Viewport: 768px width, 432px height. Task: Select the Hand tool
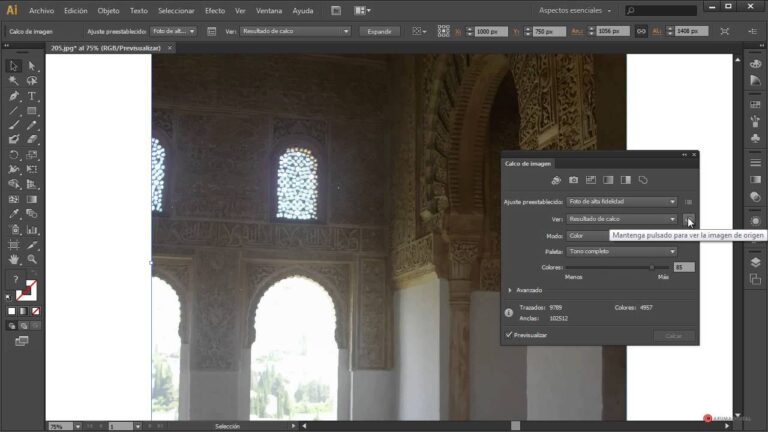pos(14,259)
